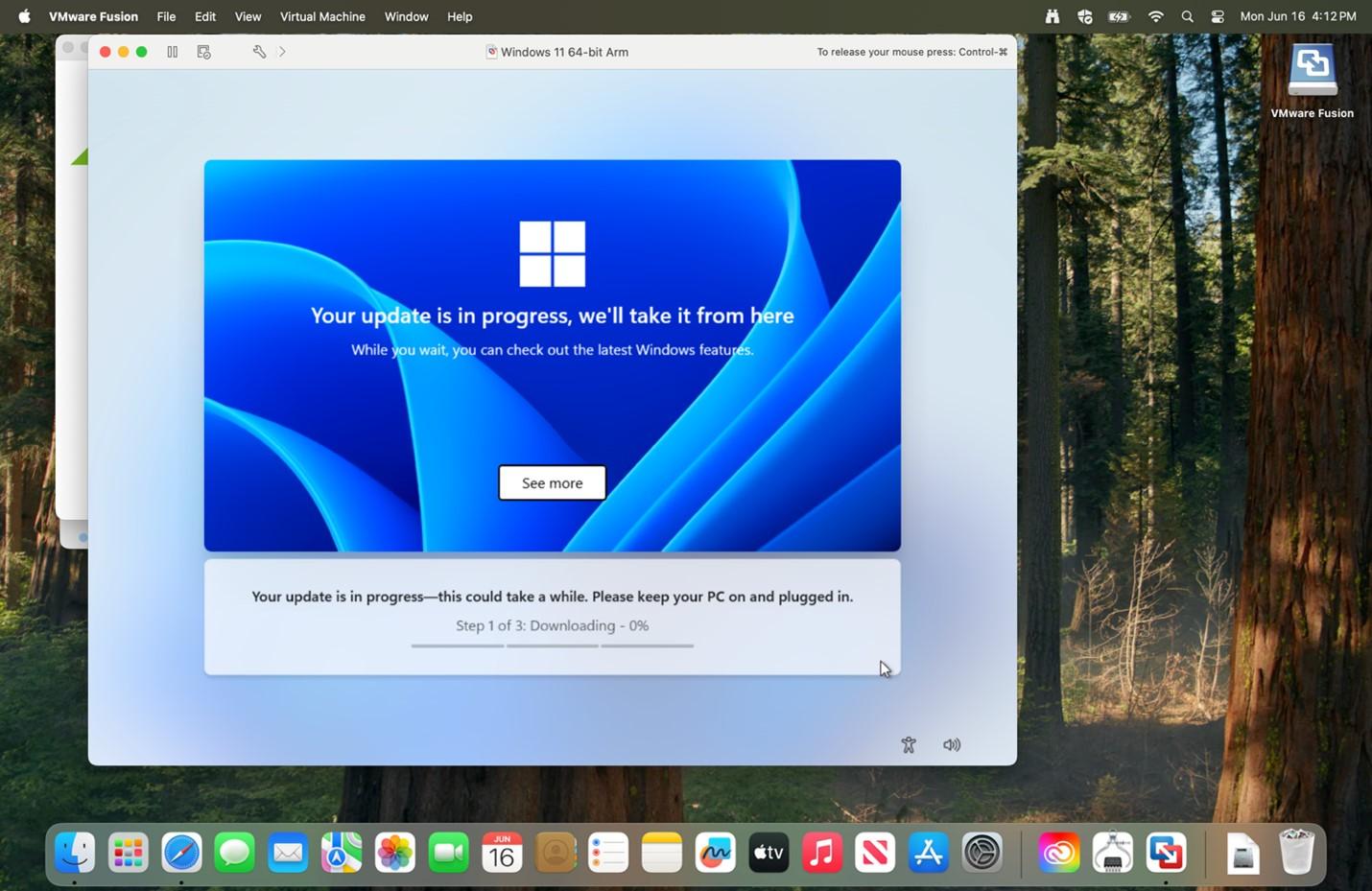
Task: Switch to VMware Fusion in the Dock
Action: click(1166, 853)
